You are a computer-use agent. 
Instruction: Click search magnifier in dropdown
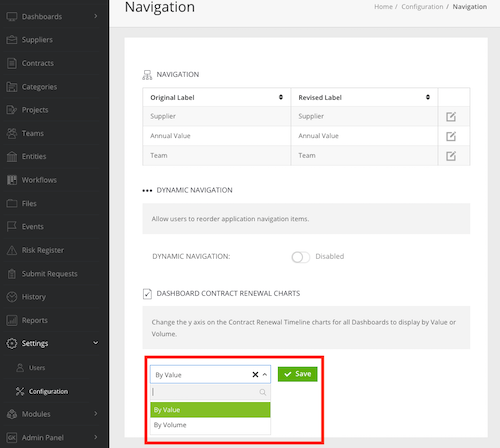click(x=263, y=392)
